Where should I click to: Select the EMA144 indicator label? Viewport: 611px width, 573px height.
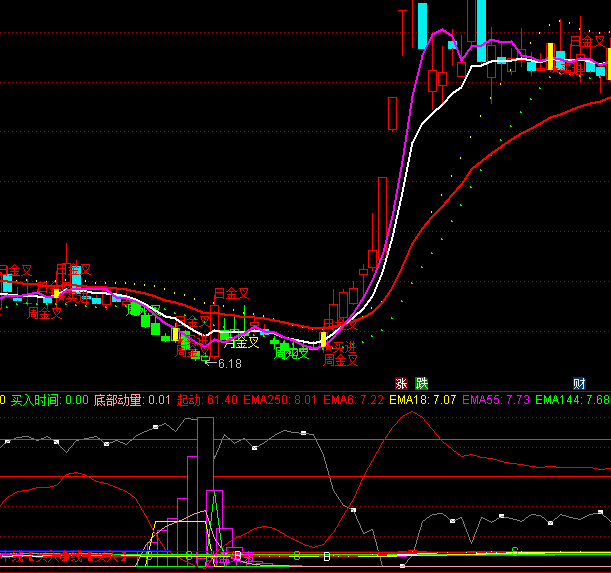558,400
